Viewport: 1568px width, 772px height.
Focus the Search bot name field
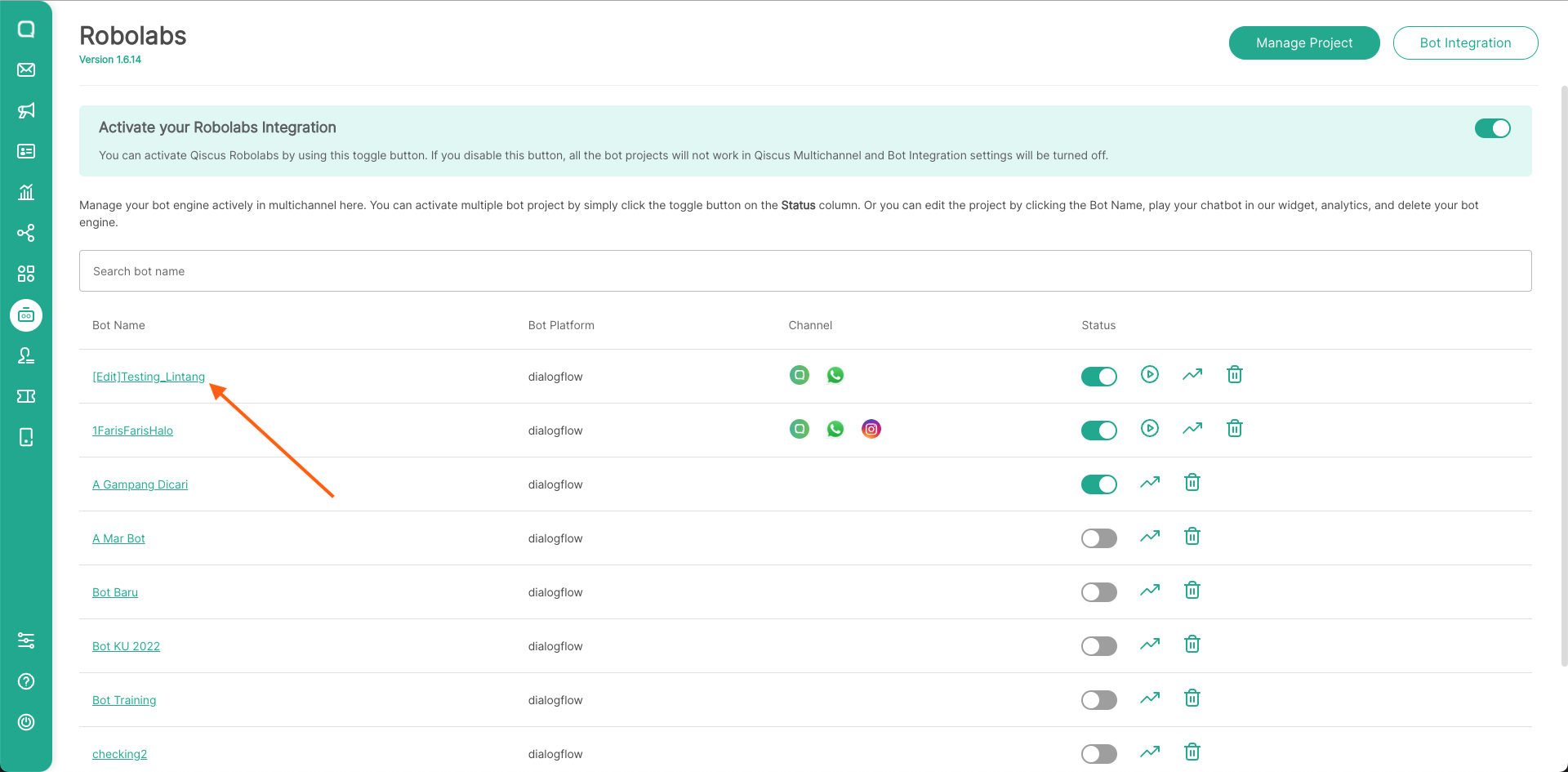(804, 271)
